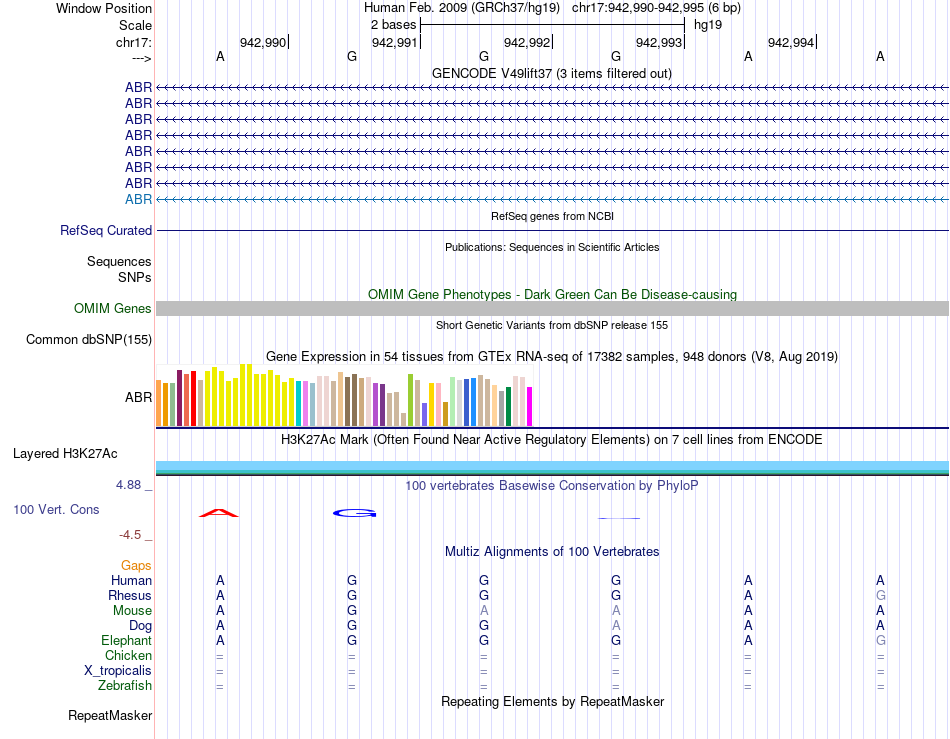The image size is (950, 739).
Task: Click the Layered H3K27Ac label
Action: click(x=65, y=454)
